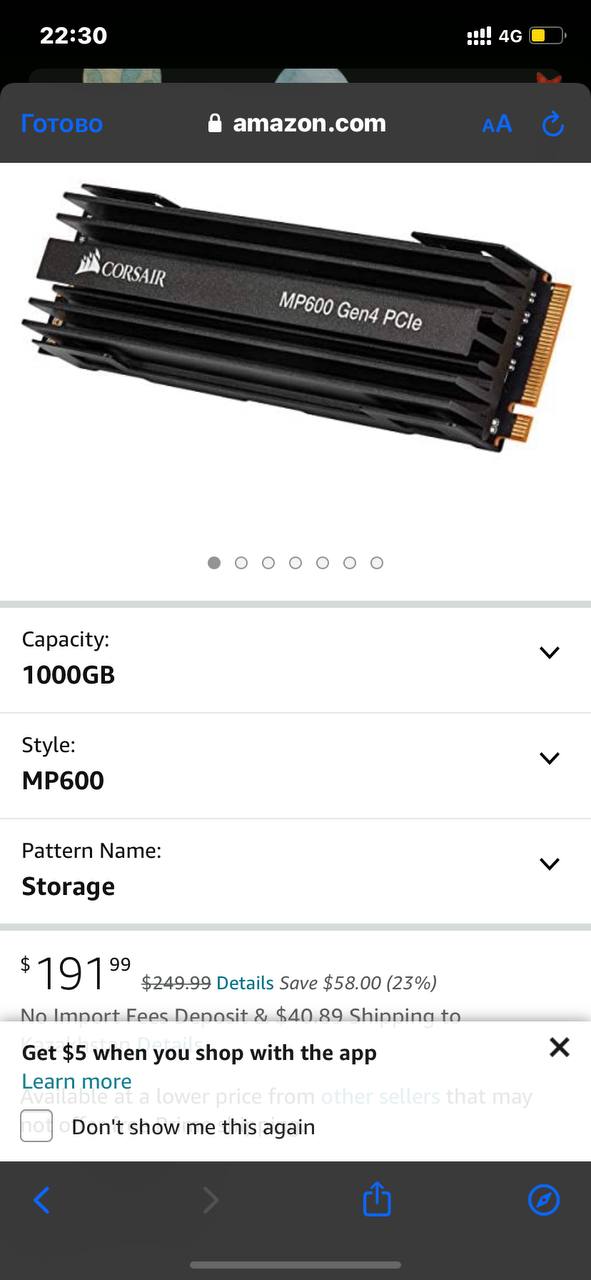Tap the padlock icon beside amazon.com
The height and width of the screenshot is (1280, 591).
click(214, 124)
